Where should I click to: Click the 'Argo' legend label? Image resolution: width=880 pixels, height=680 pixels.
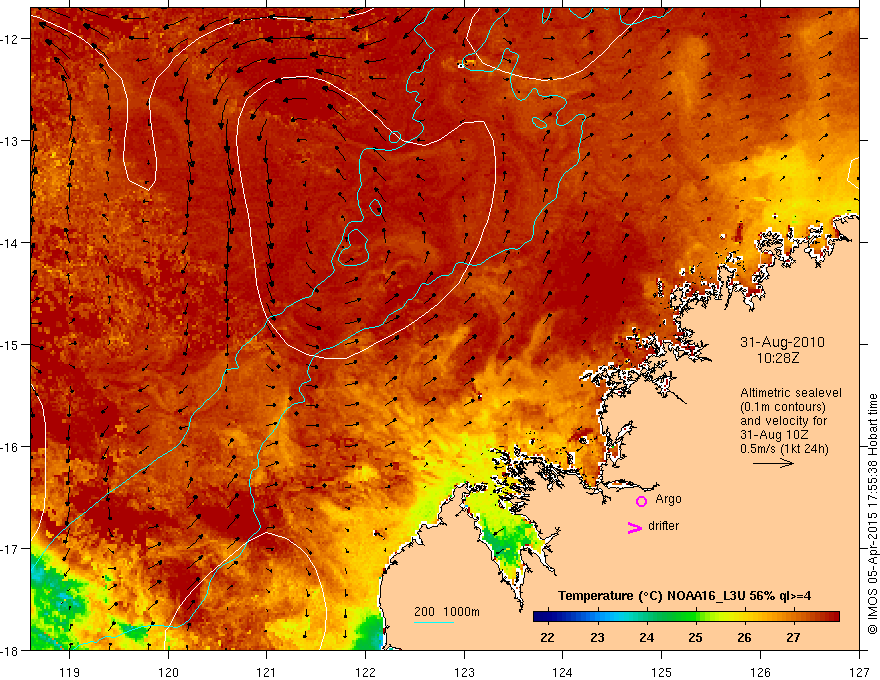(x=668, y=499)
